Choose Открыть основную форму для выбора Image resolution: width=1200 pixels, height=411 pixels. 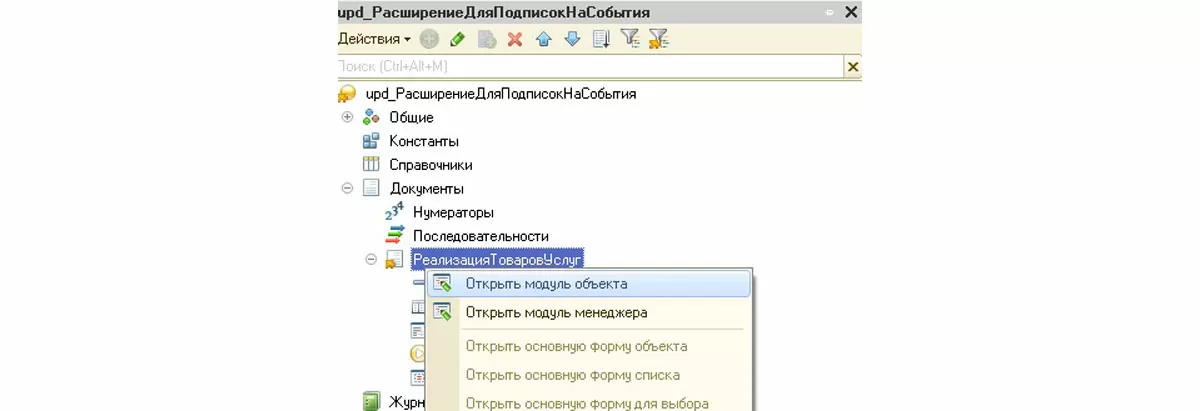pyautogui.click(x=588, y=402)
